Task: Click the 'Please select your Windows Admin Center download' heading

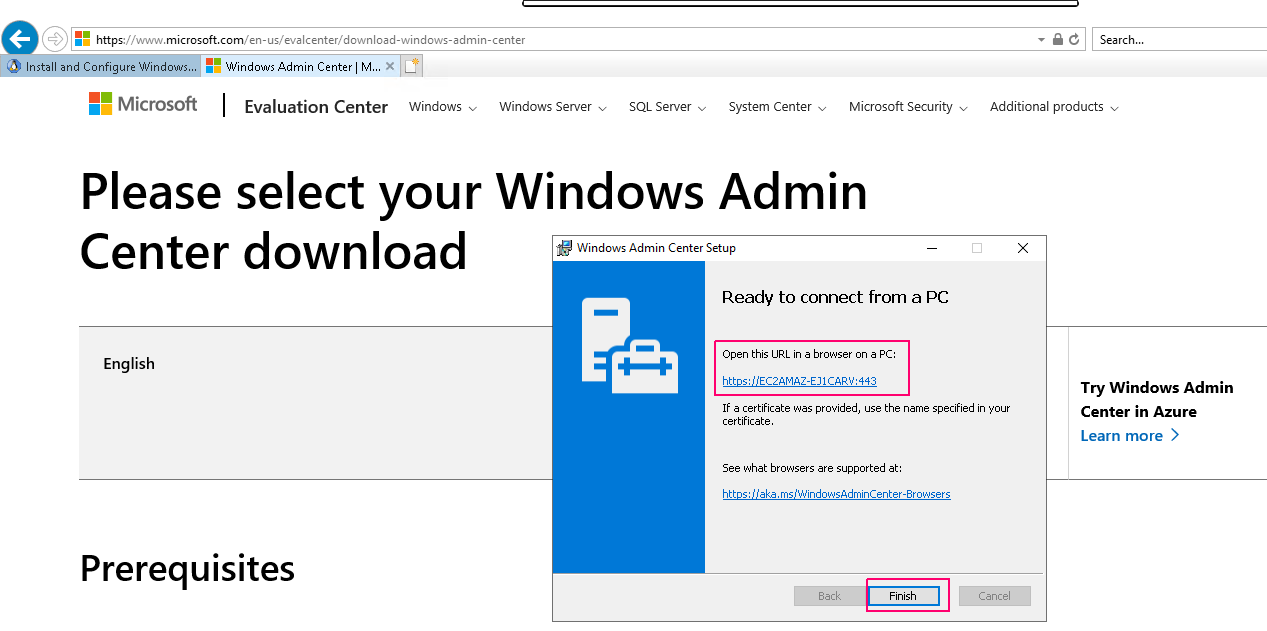Action: point(474,221)
